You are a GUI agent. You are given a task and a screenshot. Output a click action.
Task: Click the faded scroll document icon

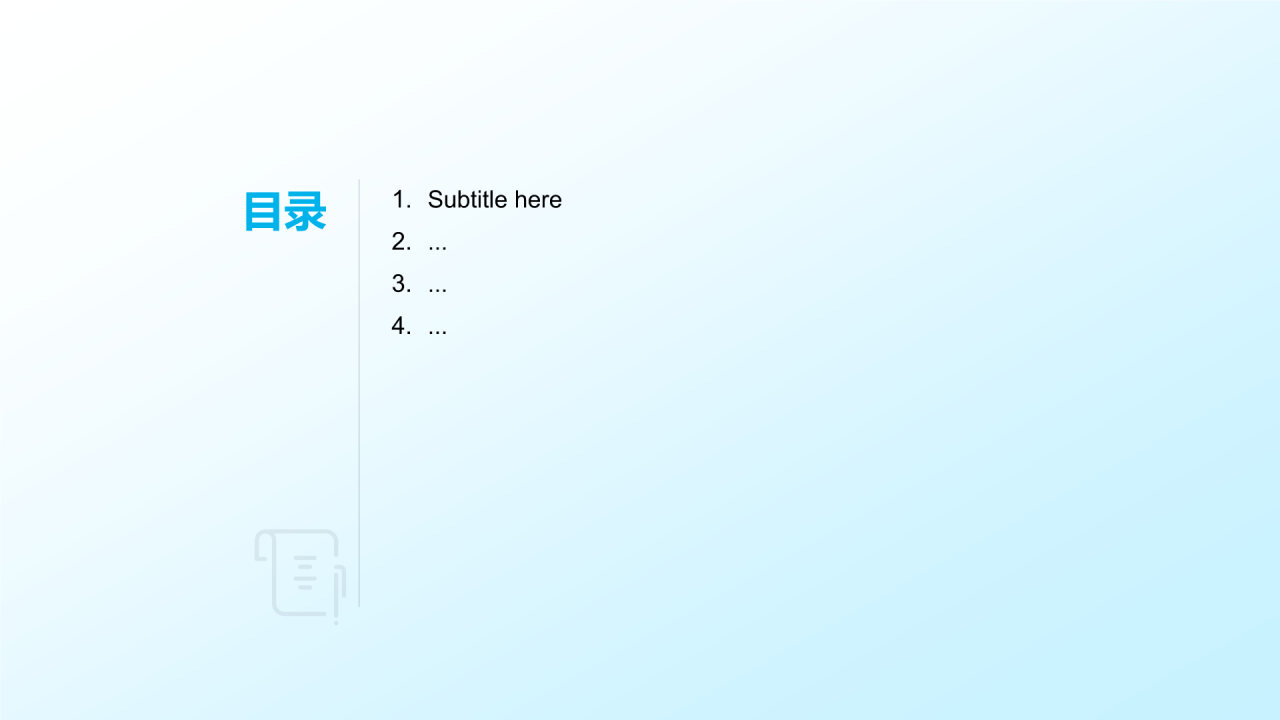(298, 572)
